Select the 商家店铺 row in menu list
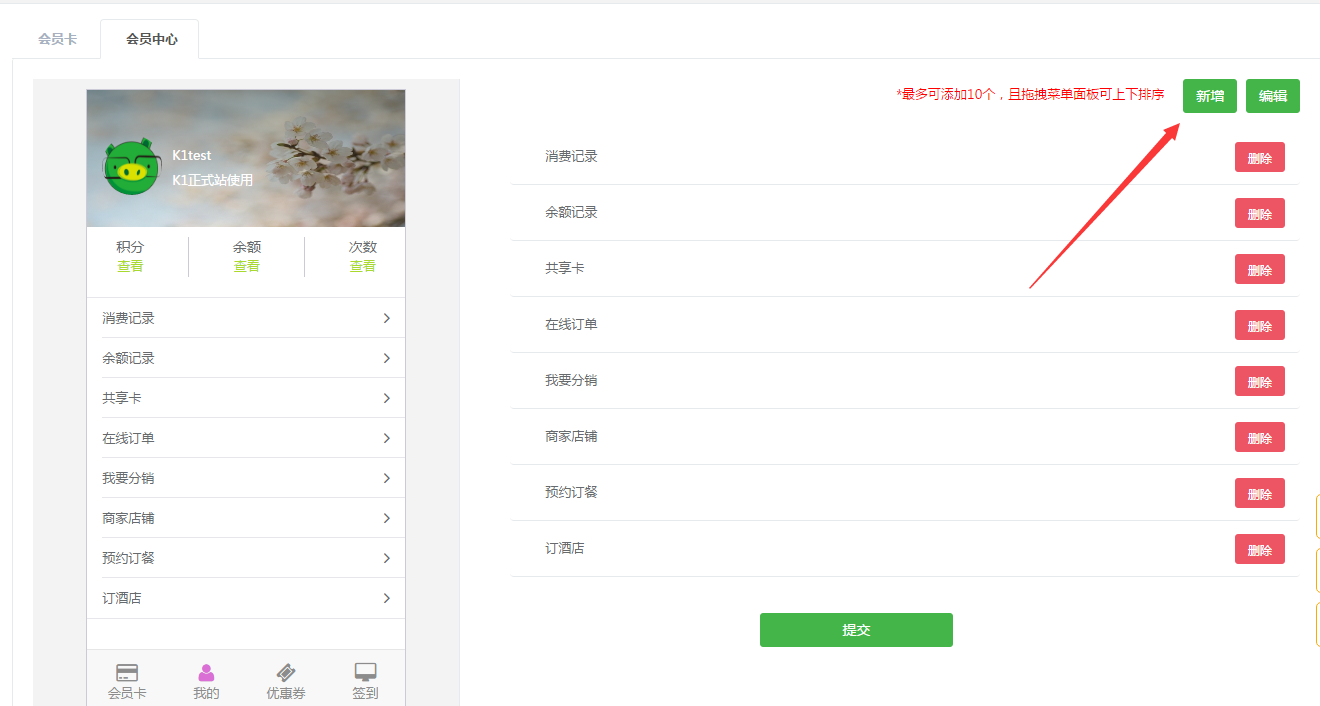1320x706 pixels. [x=905, y=437]
